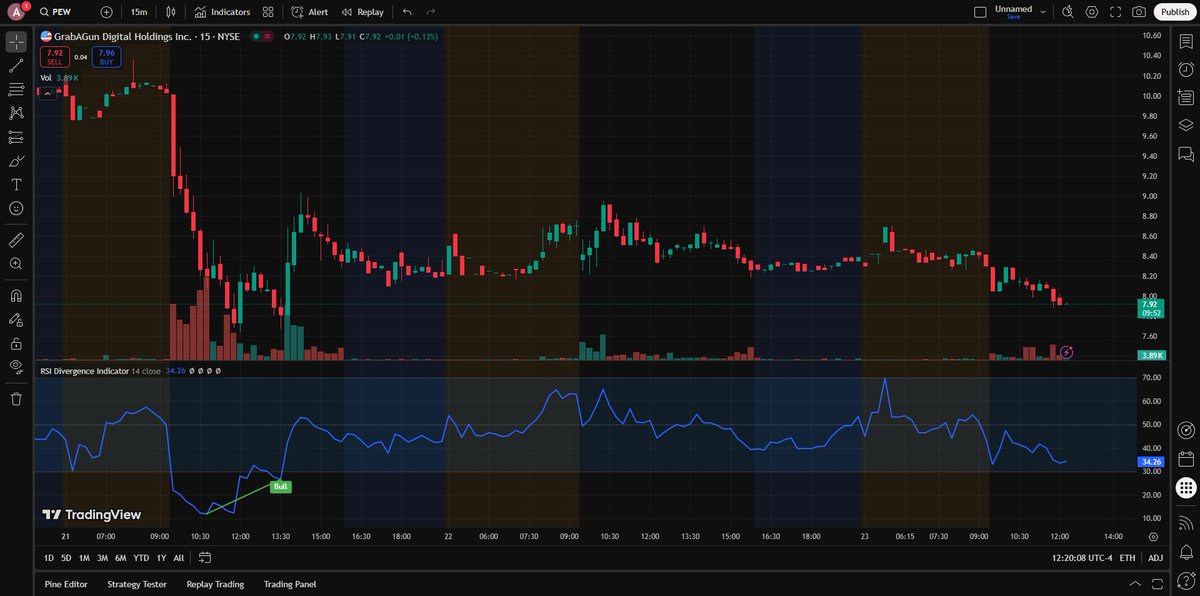Select the ruler measure tool

(x=16, y=240)
